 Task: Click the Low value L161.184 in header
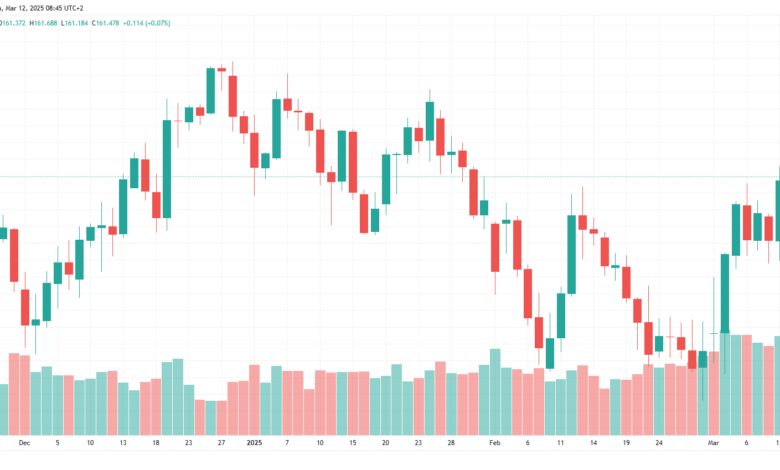click(x=75, y=23)
